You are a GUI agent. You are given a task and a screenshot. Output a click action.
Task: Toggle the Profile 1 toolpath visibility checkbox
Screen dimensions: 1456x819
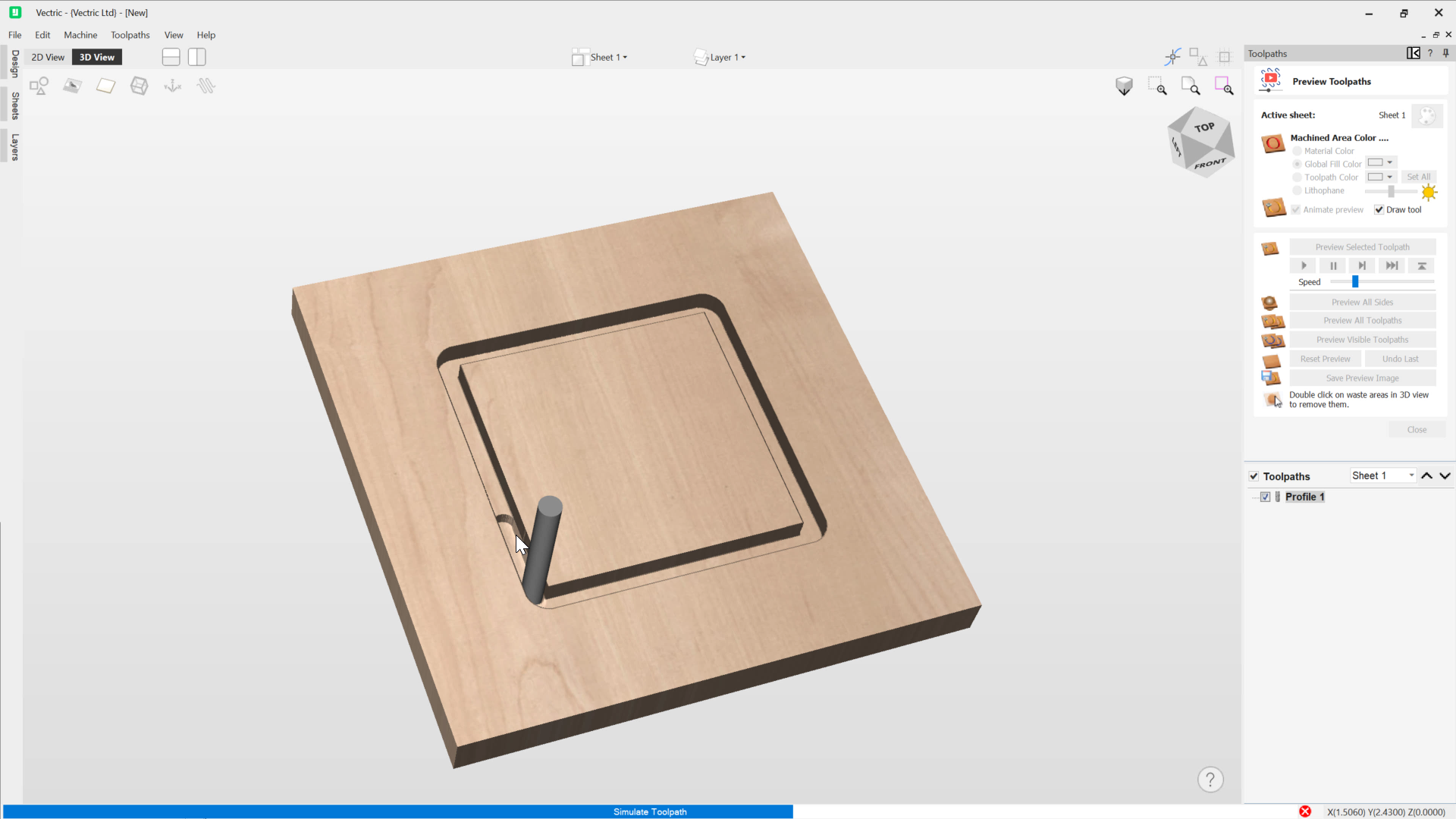tap(1265, 497)
